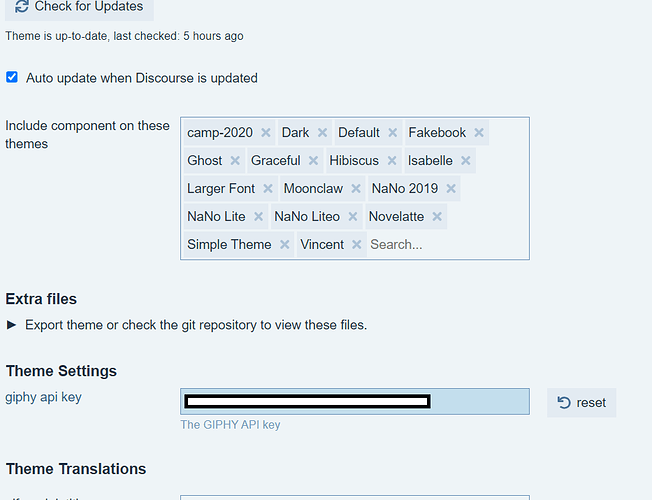Remove Dark theme tag
This screenshot has width=652, height=500.
pos(322,133)
